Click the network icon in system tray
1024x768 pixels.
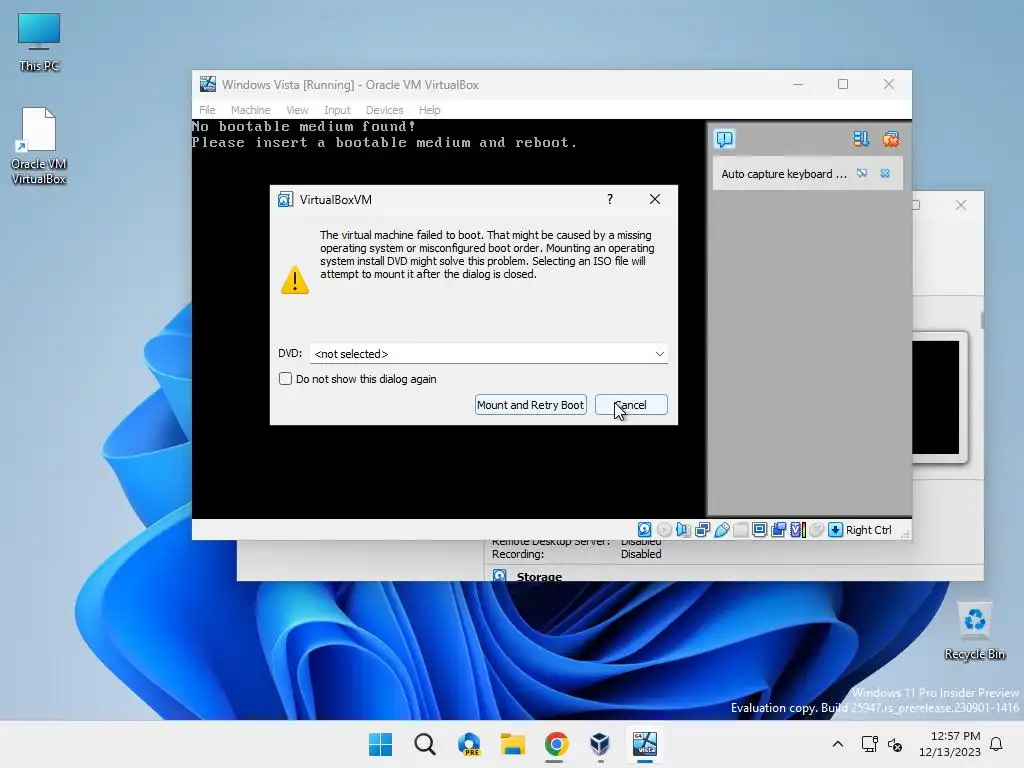pos(869,744)
